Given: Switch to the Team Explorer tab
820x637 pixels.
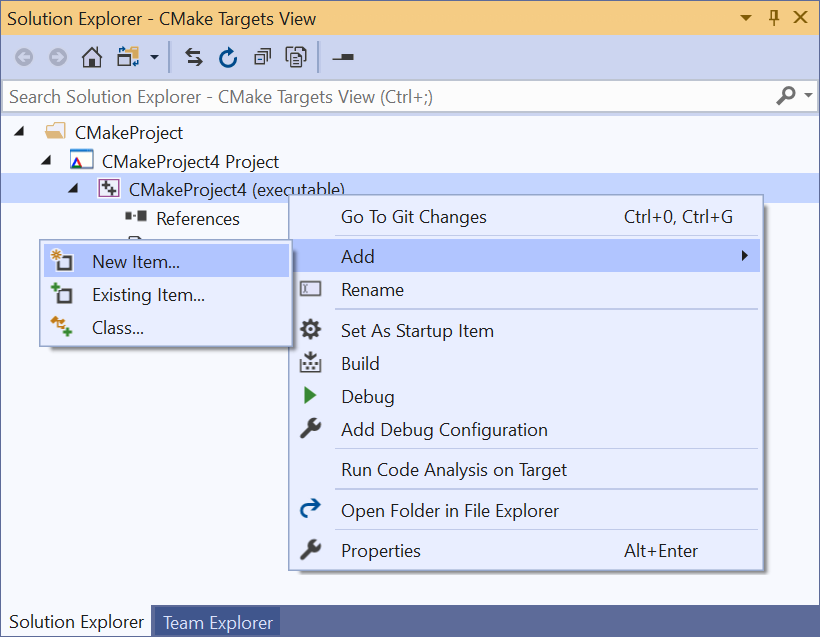Looking at the screenshot, I should click(216, 622).
